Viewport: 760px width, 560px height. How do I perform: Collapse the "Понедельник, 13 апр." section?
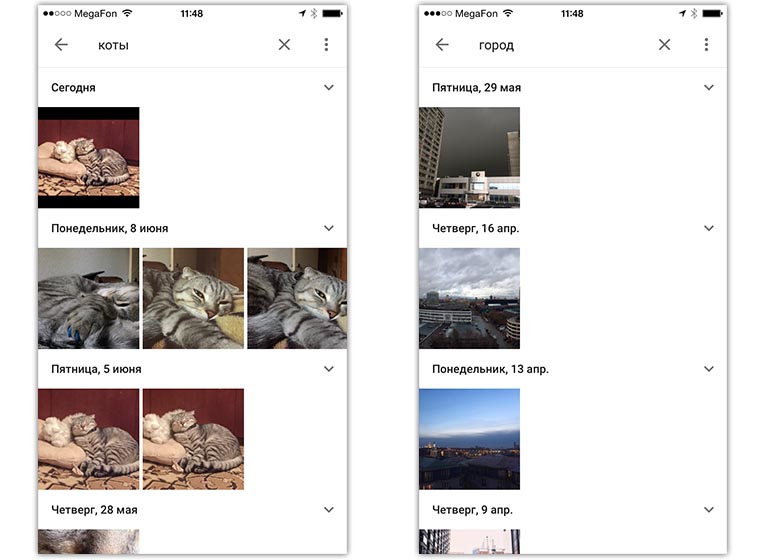point(709,369)
